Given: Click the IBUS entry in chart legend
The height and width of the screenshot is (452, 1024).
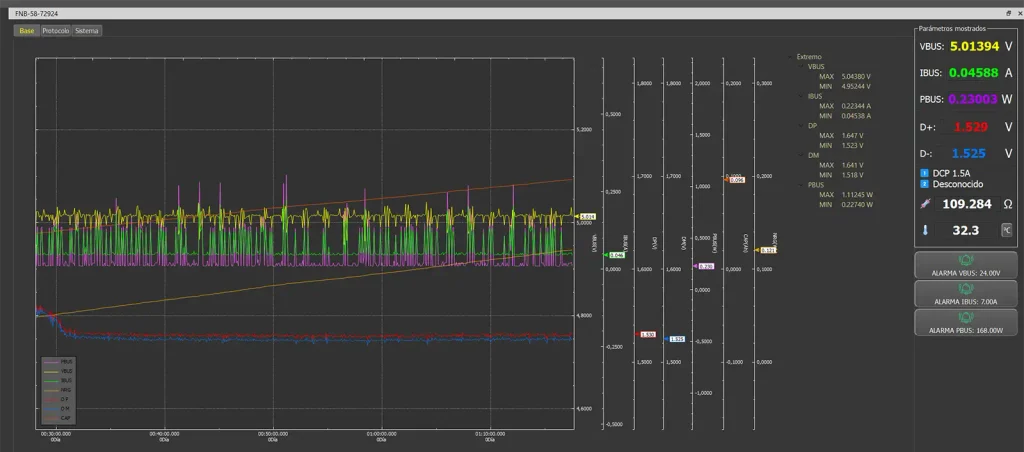Looking at the screenshot, I should click(x=59, y=380).
